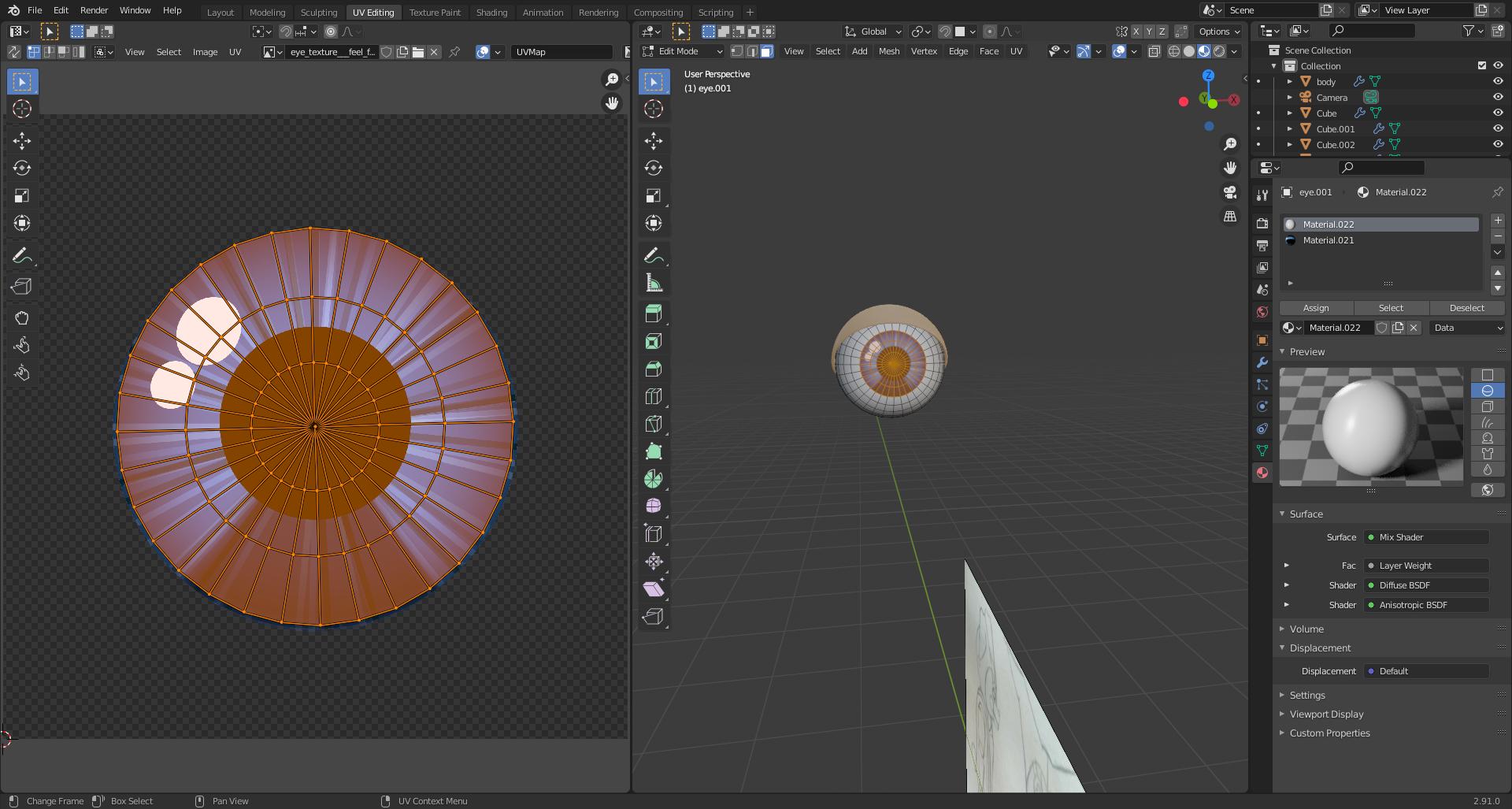Select the Edge Slide tool
The height and width of the screenshot is (809, 1512).
pos(654,534)
